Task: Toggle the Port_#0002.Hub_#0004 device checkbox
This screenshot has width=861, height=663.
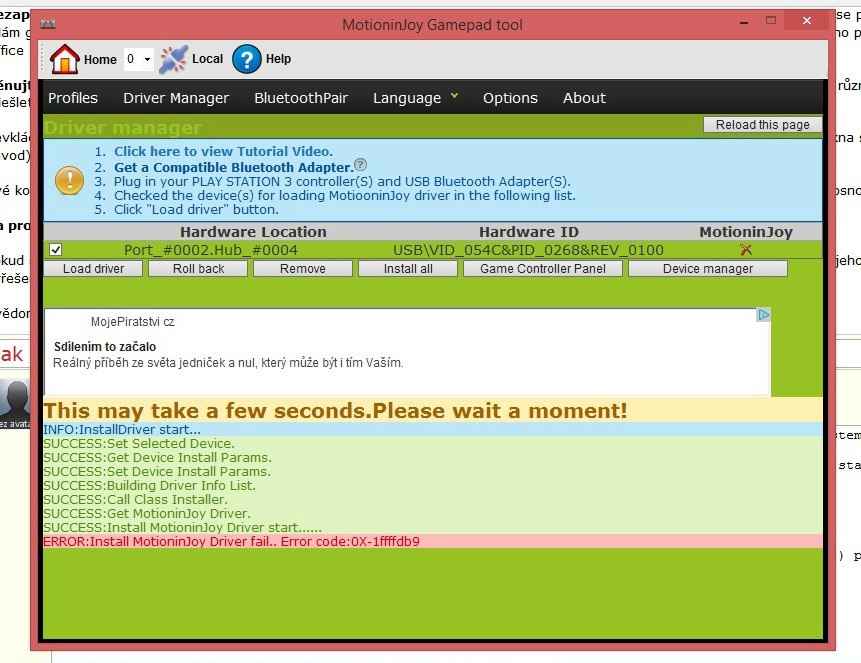Action: (x=55, y=250)
